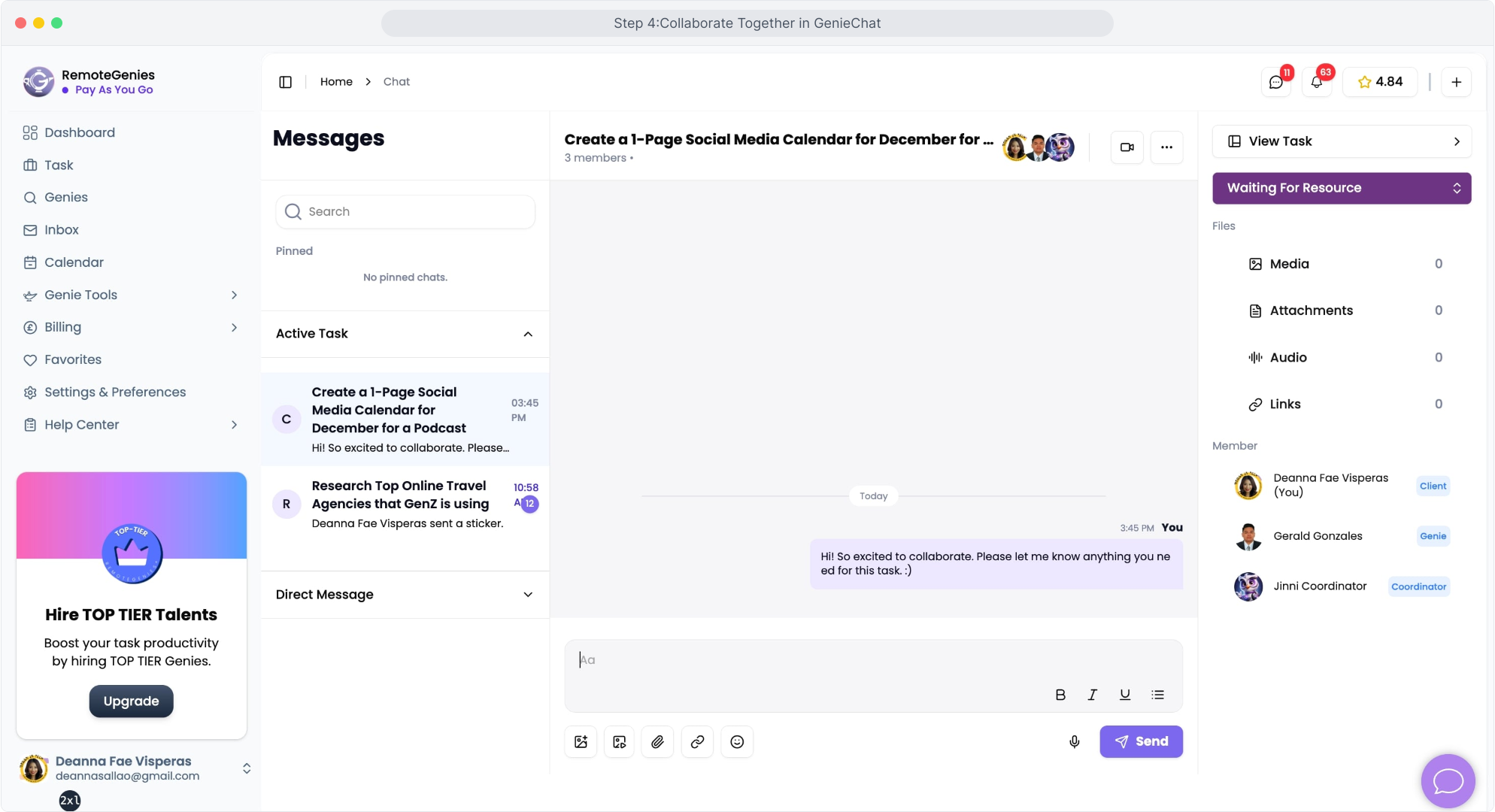Insert a link using chain icon
The height and width of the screenshot is (812, 1495).
pyautogui.click(x=697, y=741)
